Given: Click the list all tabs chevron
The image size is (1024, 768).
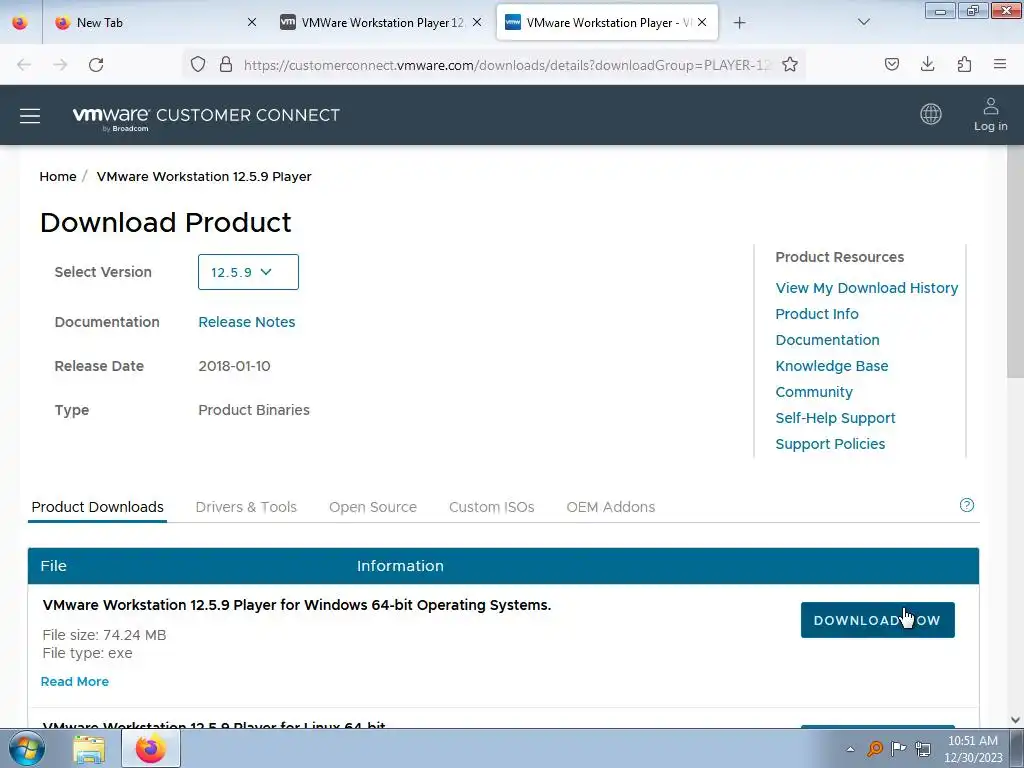Looking at the screenshot, I should point(863,22).
